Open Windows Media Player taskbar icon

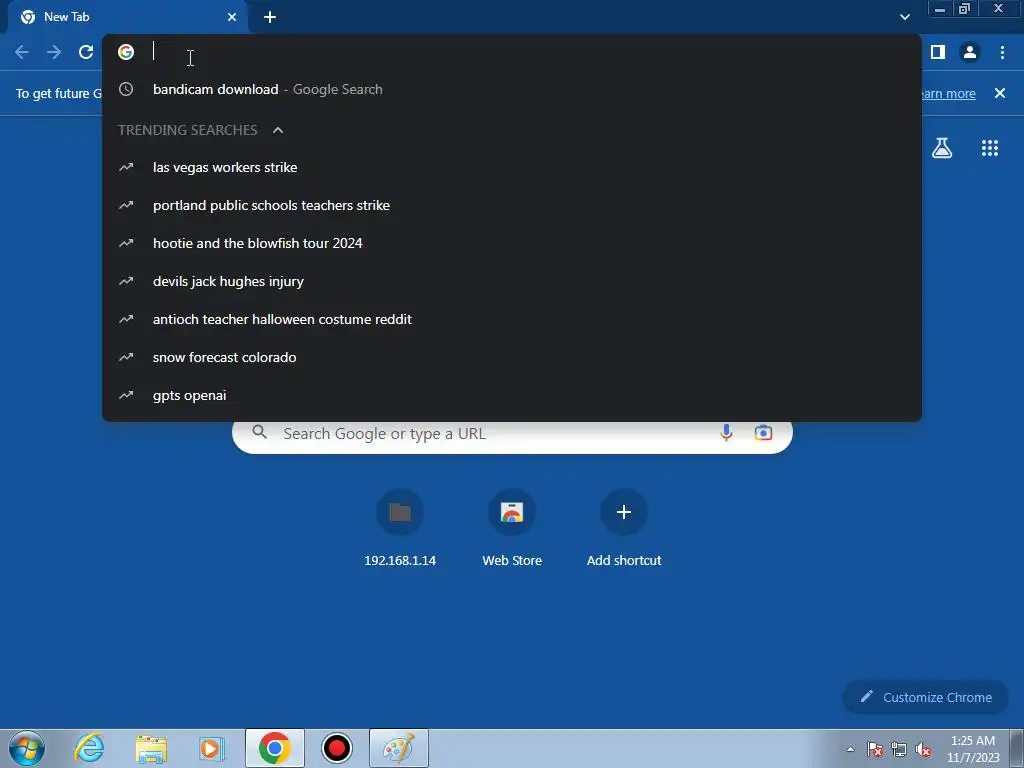pos(212,748)
